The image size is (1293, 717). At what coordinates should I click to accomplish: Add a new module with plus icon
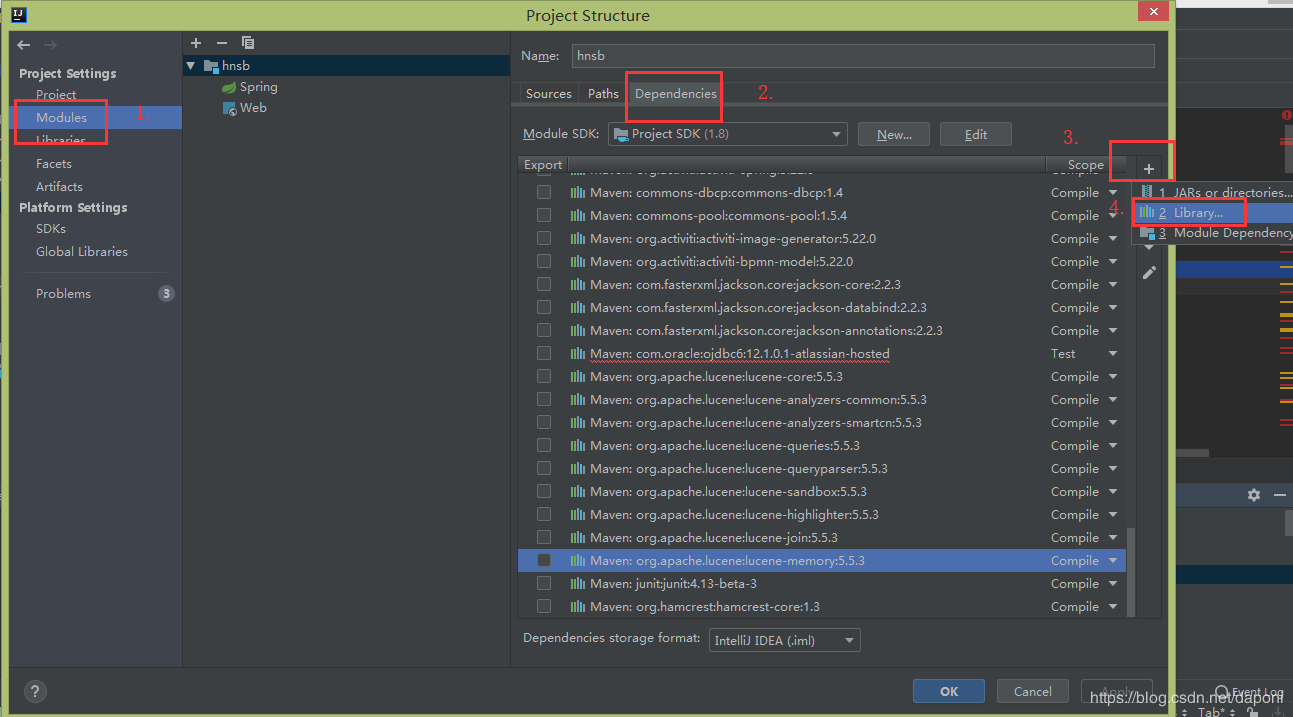point(196,43)
